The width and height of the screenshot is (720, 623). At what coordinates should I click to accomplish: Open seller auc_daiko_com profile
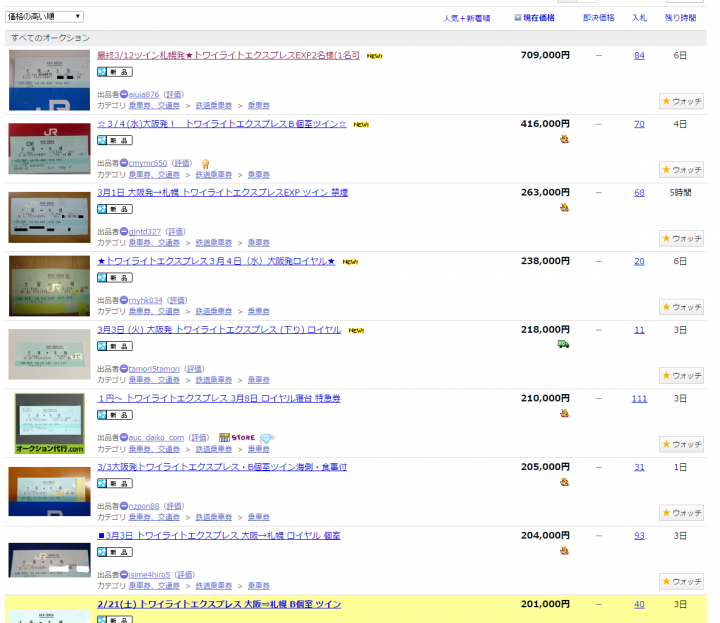pos(156,438)
